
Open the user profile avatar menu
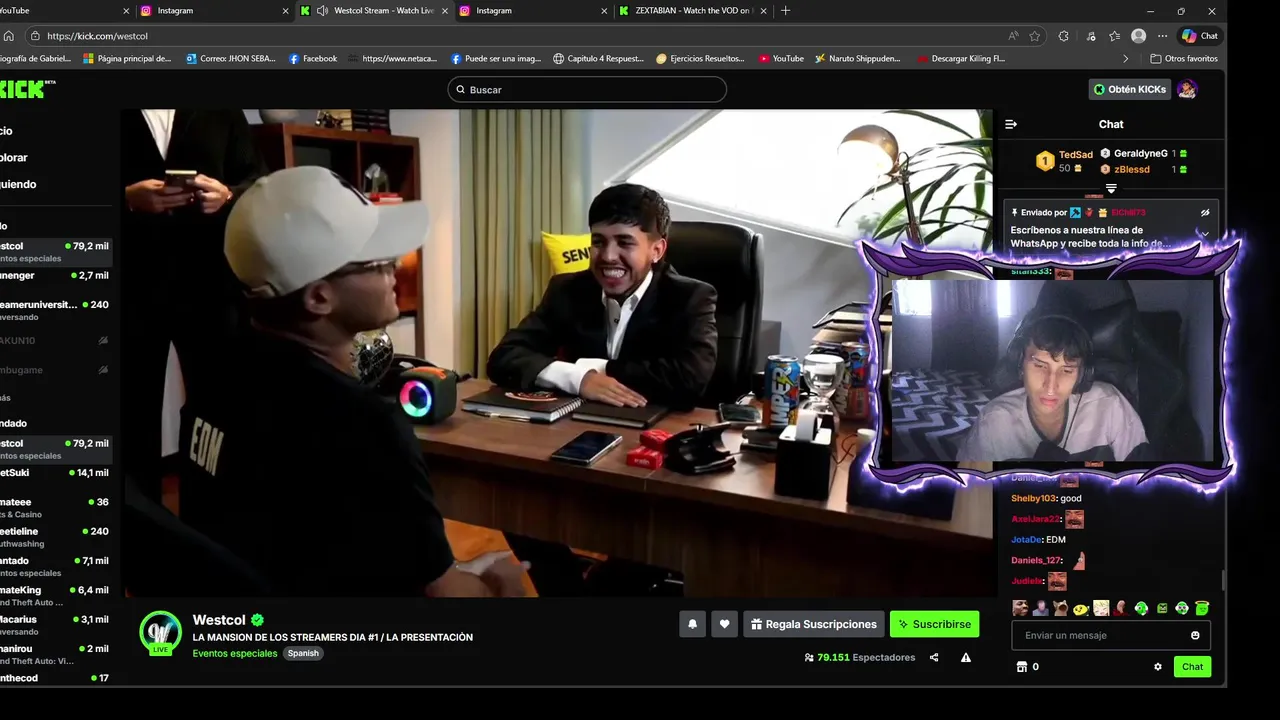click(x=1187, y=89)
